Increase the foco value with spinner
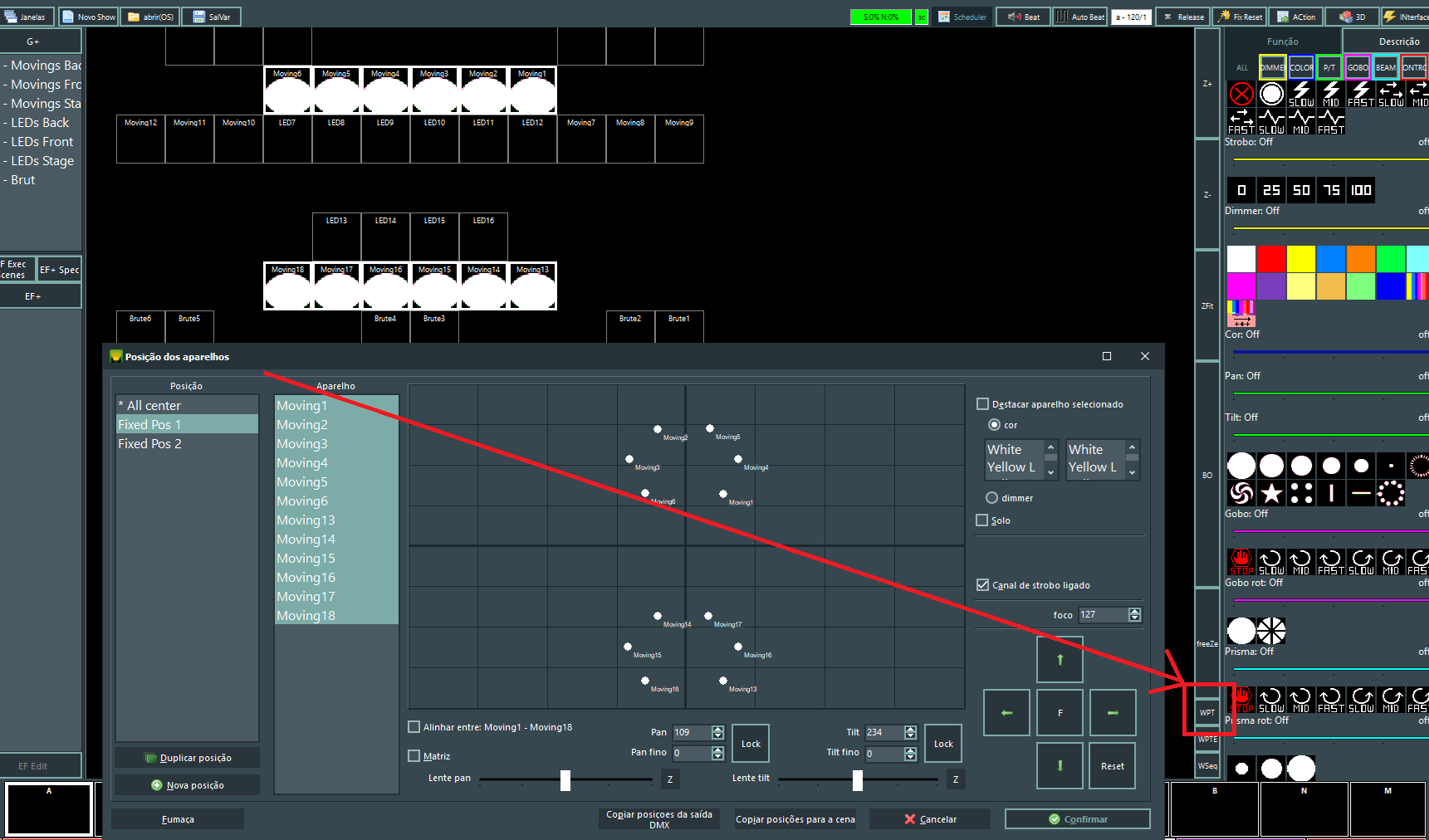The height and width of the screenshot is (840, 1429). (x=1135, y=612)
